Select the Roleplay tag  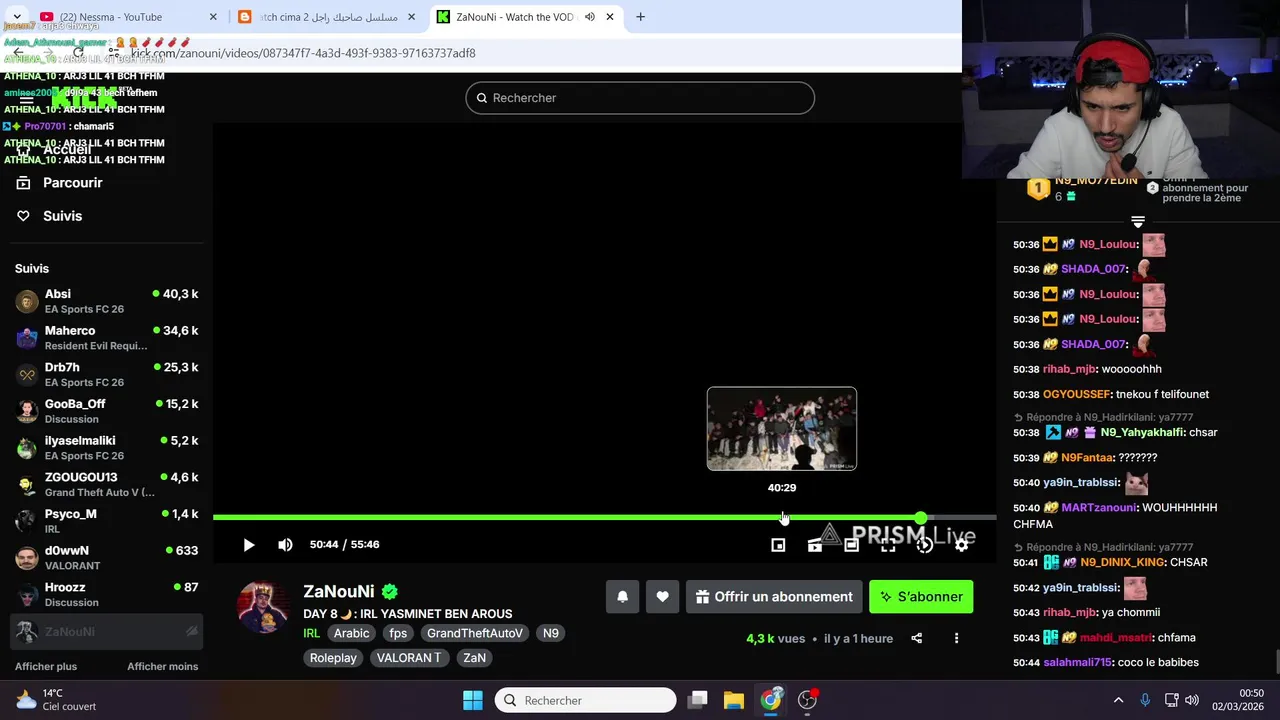point(333,658)
